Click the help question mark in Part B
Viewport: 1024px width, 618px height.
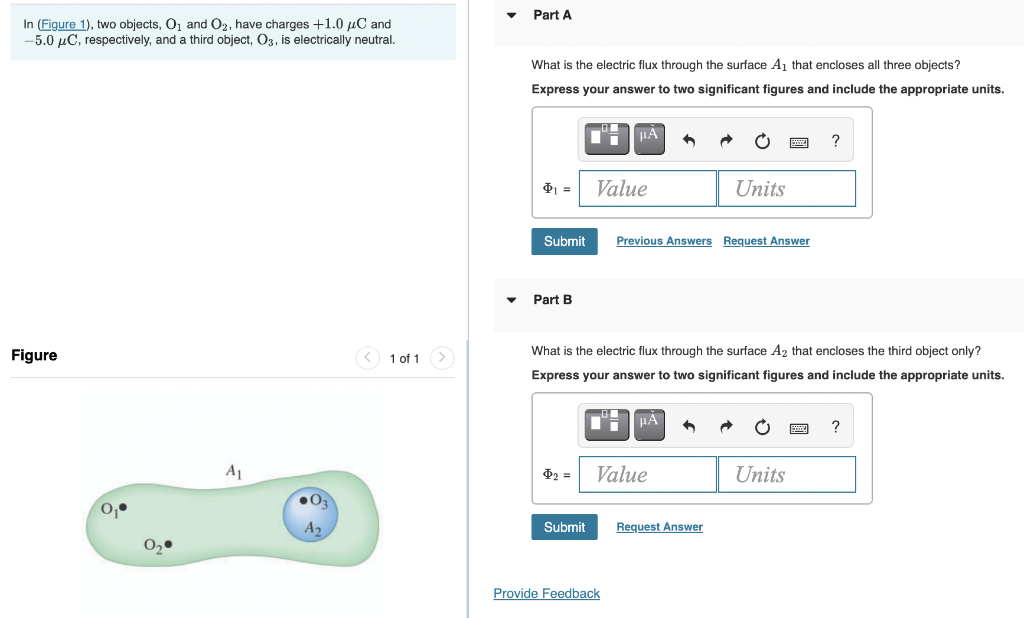click(x=835, y=426)
